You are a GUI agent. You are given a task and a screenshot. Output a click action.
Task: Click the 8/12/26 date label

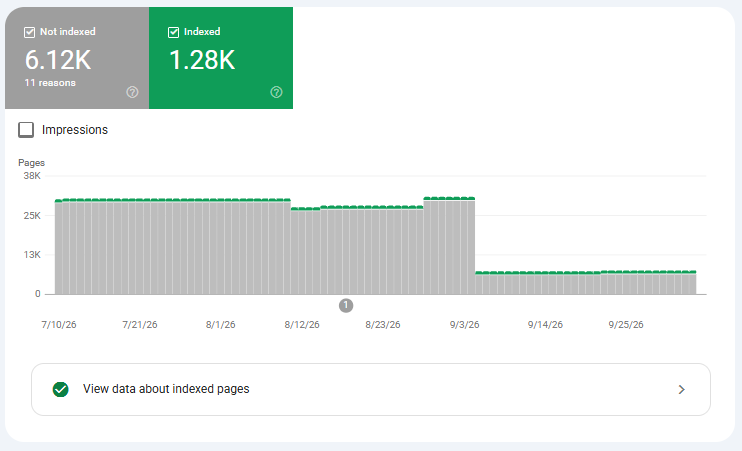(x=302, y=325)
